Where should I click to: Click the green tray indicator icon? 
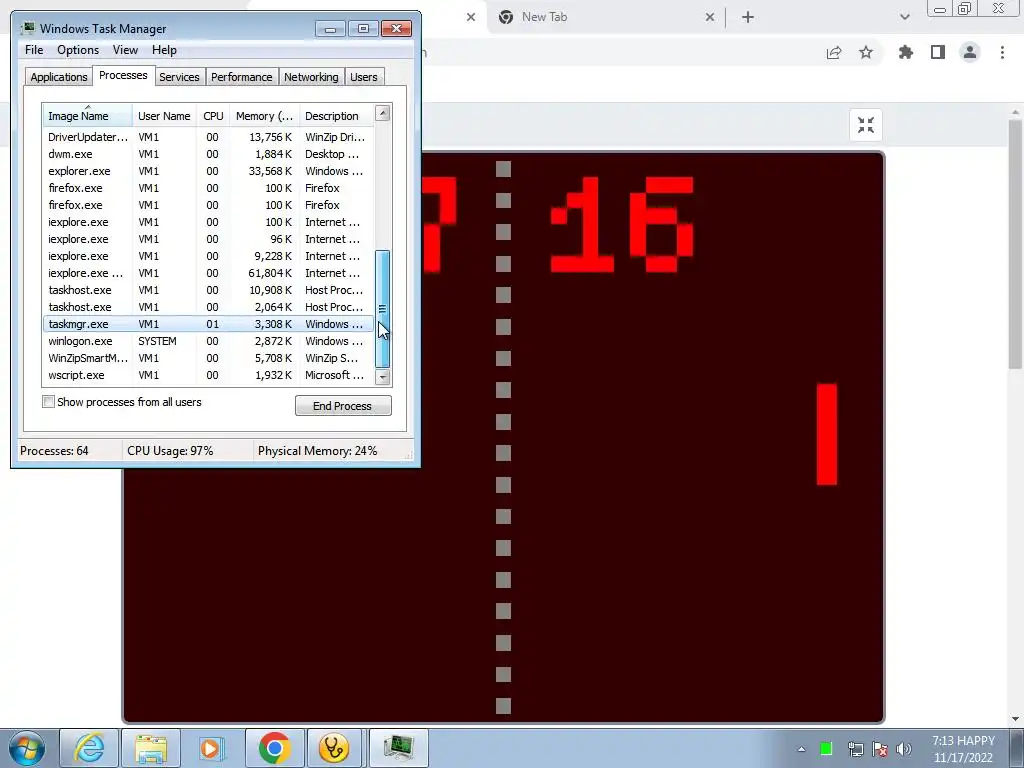tap(826, 749)
